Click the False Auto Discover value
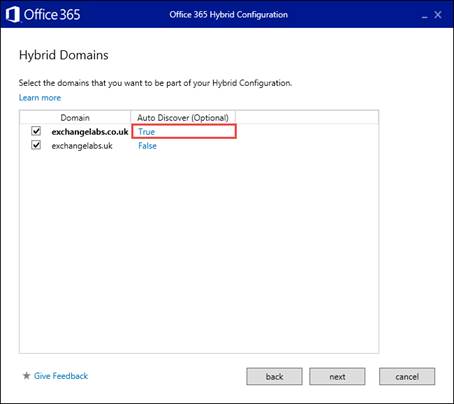454x404 pixels. (x=147, y=146)
